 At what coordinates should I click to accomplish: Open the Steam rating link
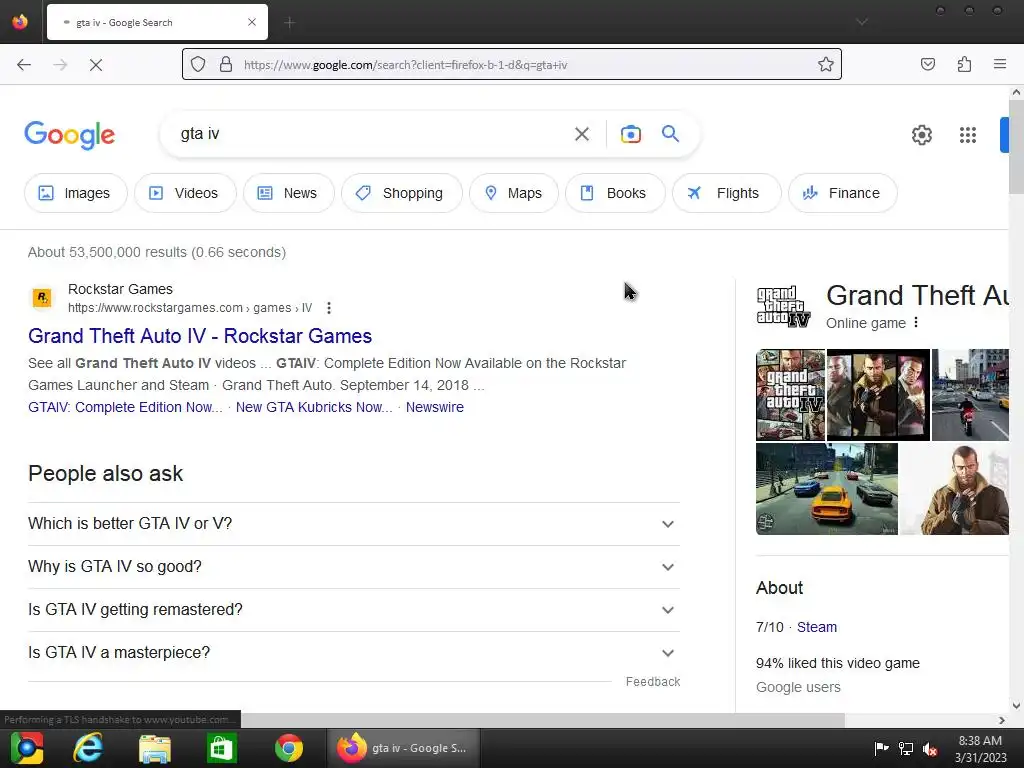click(x=816, y=627)
